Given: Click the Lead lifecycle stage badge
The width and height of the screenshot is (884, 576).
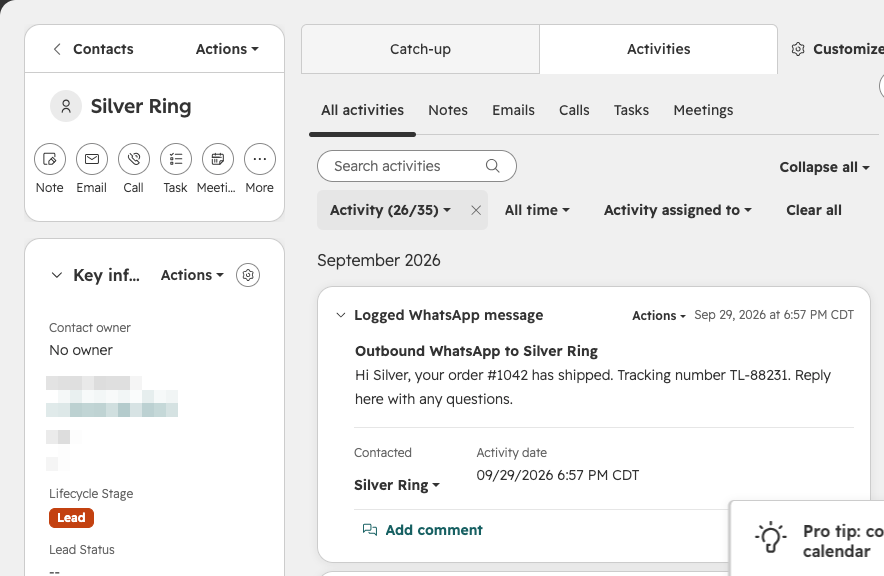Looking at the screenshot, I should (x=72, y=517).
